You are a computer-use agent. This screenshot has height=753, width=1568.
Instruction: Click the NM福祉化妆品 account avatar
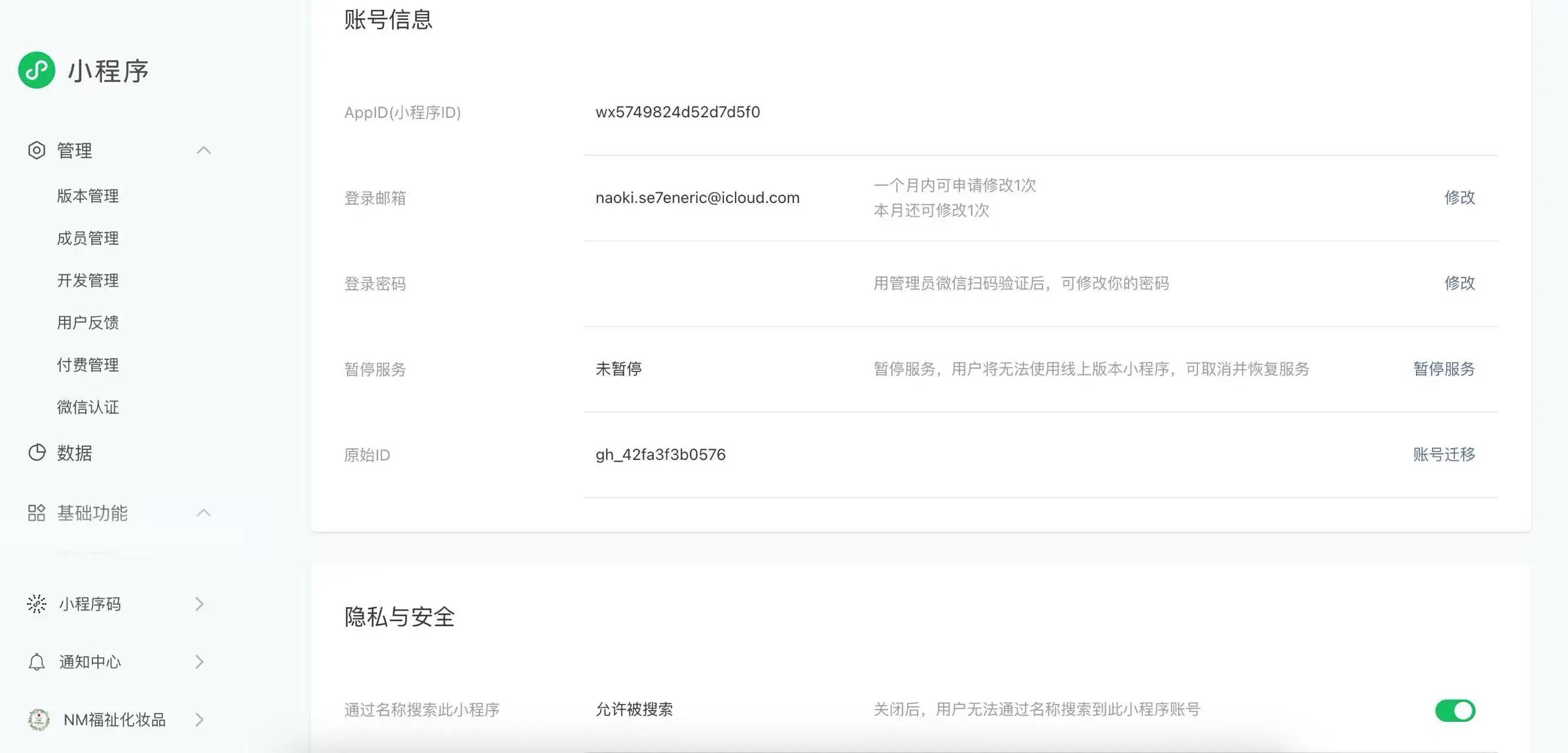click(x=39, y=719)
